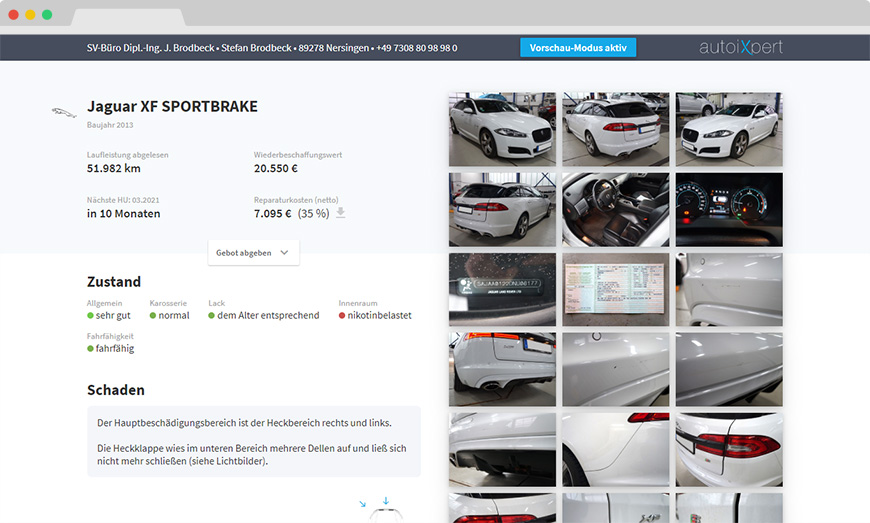Click the (35 %) percentage text

[x=313, y=214]
